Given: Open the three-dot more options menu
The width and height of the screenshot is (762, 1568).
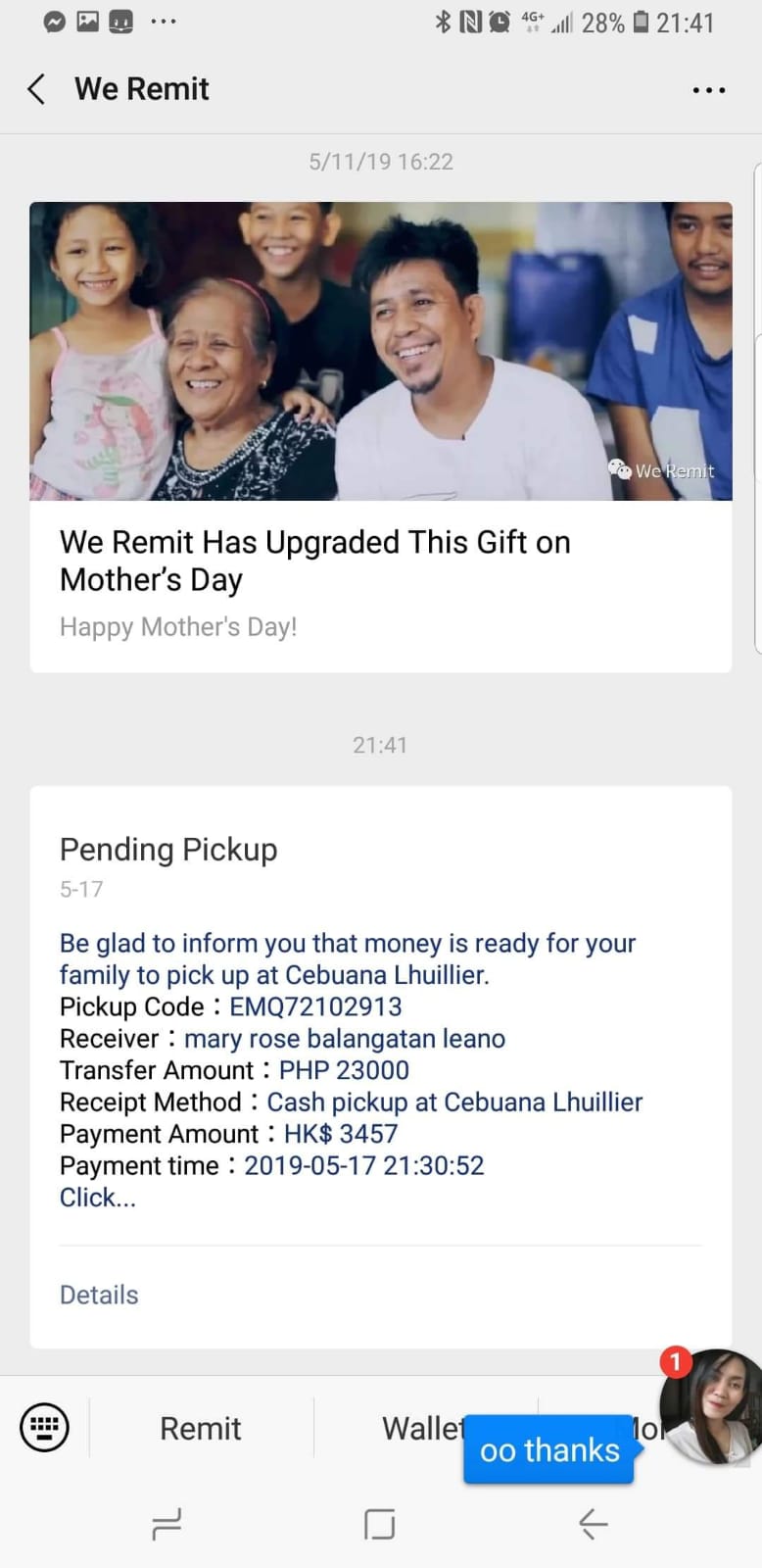Looking at the screenshot, I should (x=708, y=90).
